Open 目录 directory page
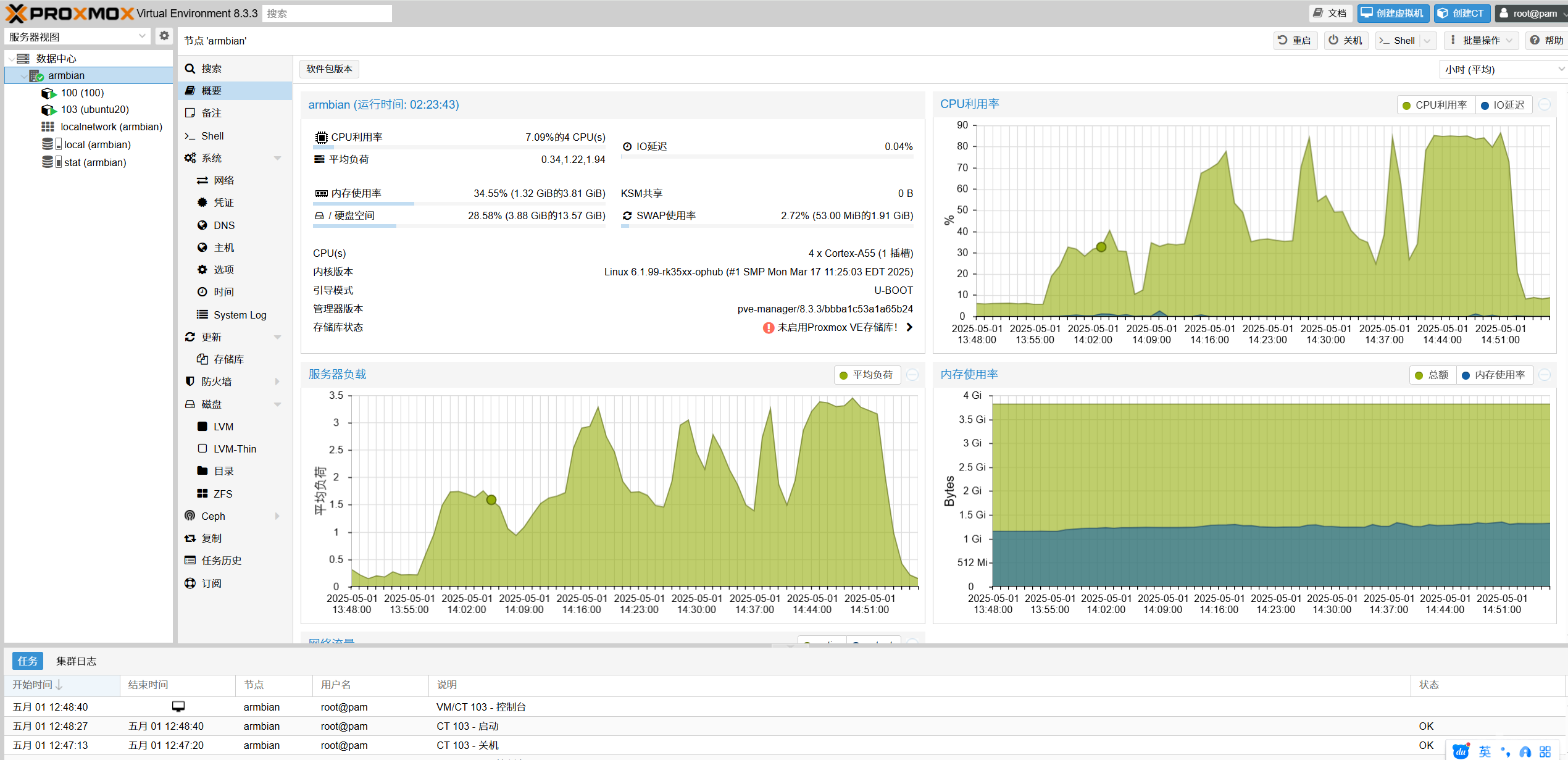1568x760 pixels. click(x=235, y=471)
